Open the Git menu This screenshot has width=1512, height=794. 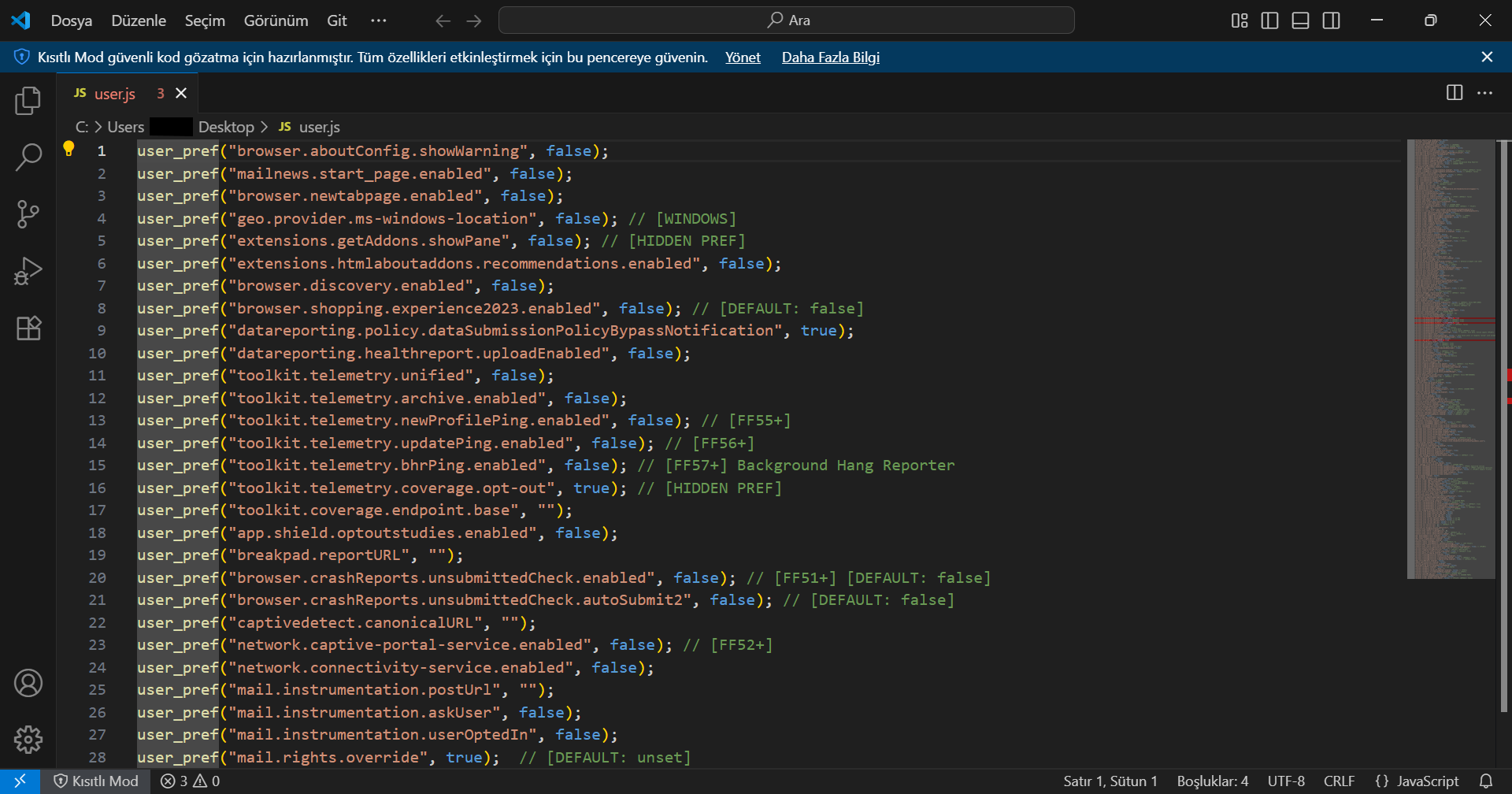[x=337, y=20]
